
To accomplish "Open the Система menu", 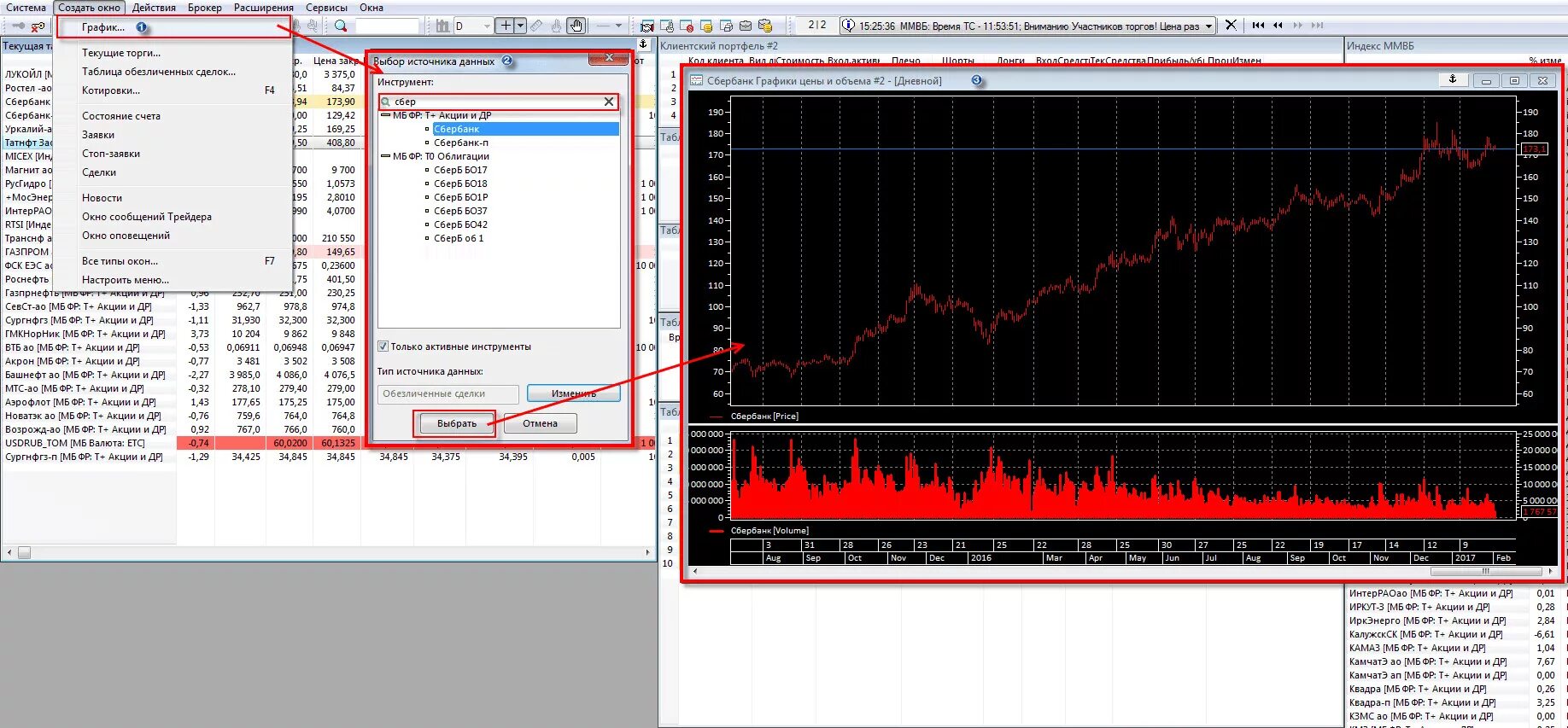I will point(26,8).
